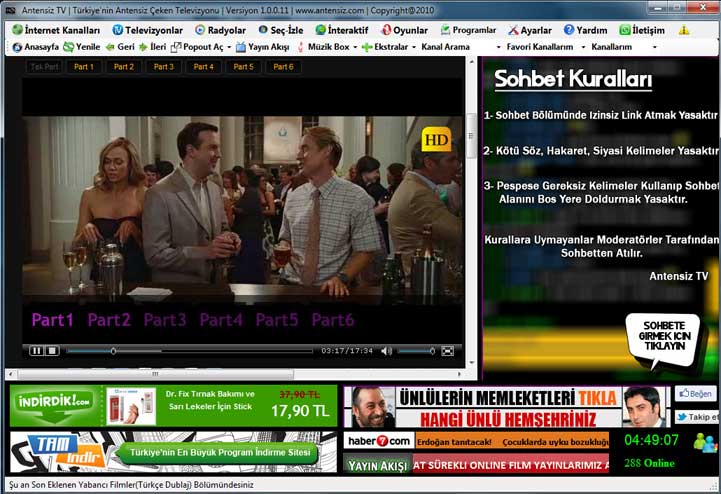This screenshot has width=721, height=494.
Task: Open Yardım help
Action: pyautogui.click(x=585, y=30)
